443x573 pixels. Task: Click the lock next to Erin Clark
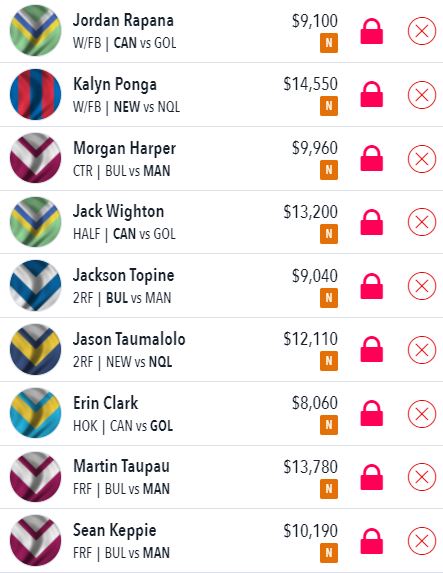tap(372, 413)
